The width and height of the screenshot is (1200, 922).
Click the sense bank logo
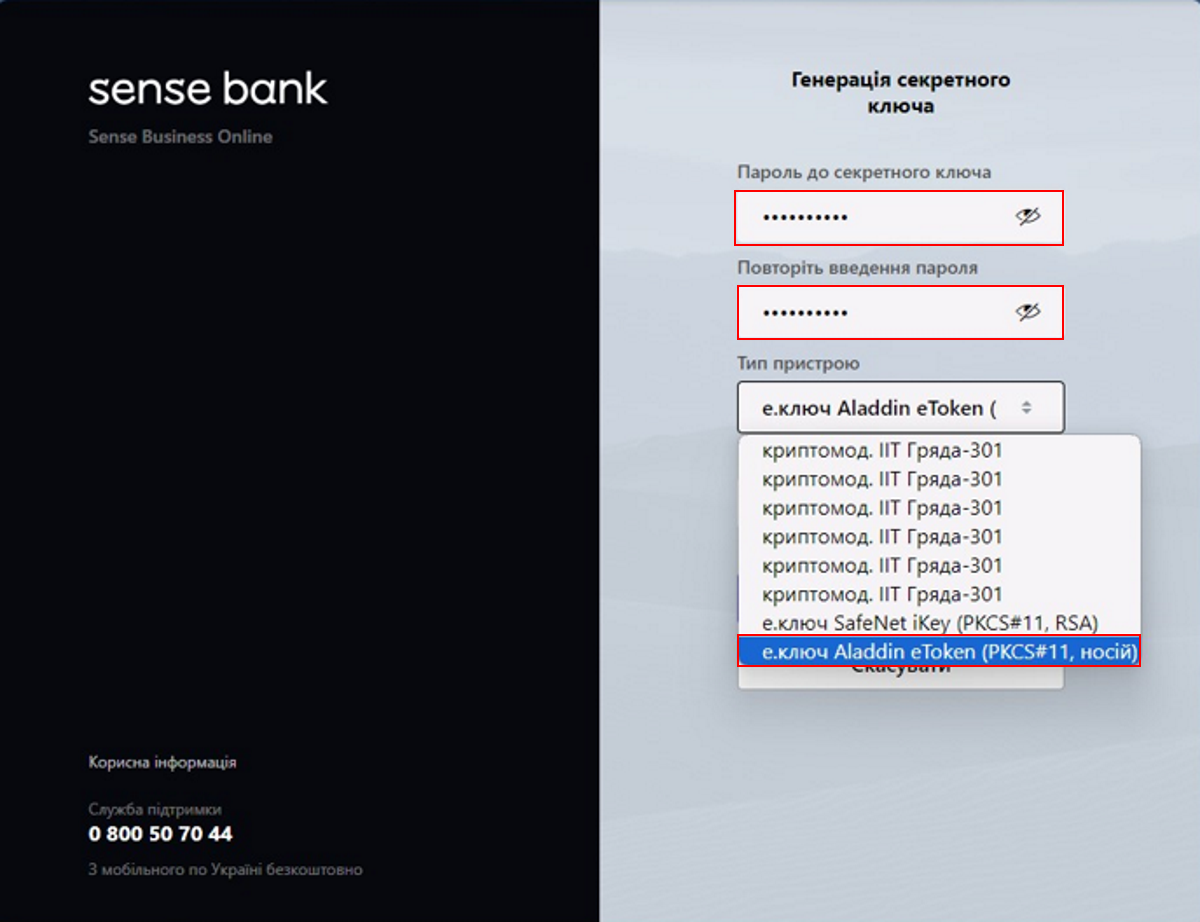[x=208, y=89]
